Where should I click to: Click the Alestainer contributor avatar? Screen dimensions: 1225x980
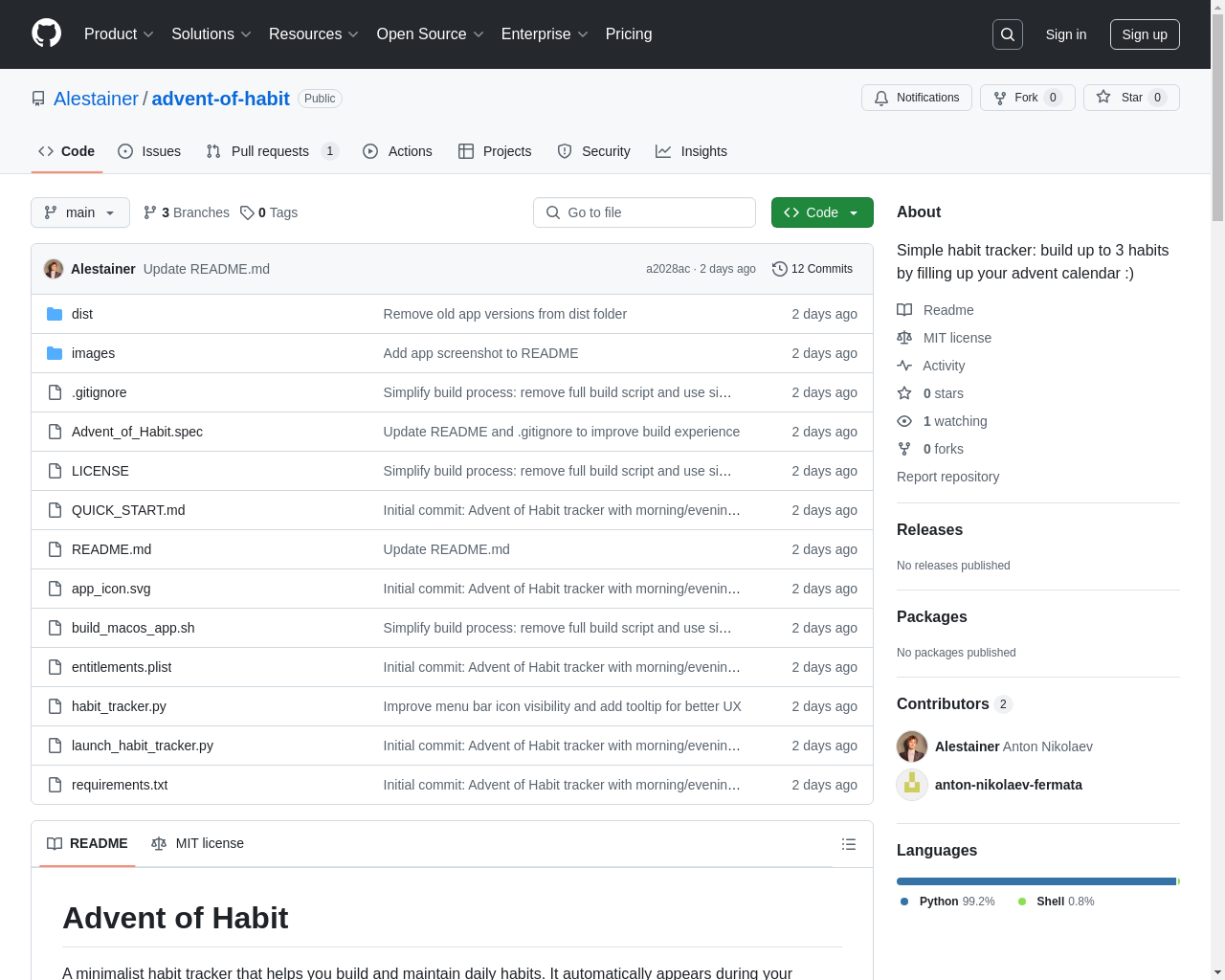(x=912, y=746)
